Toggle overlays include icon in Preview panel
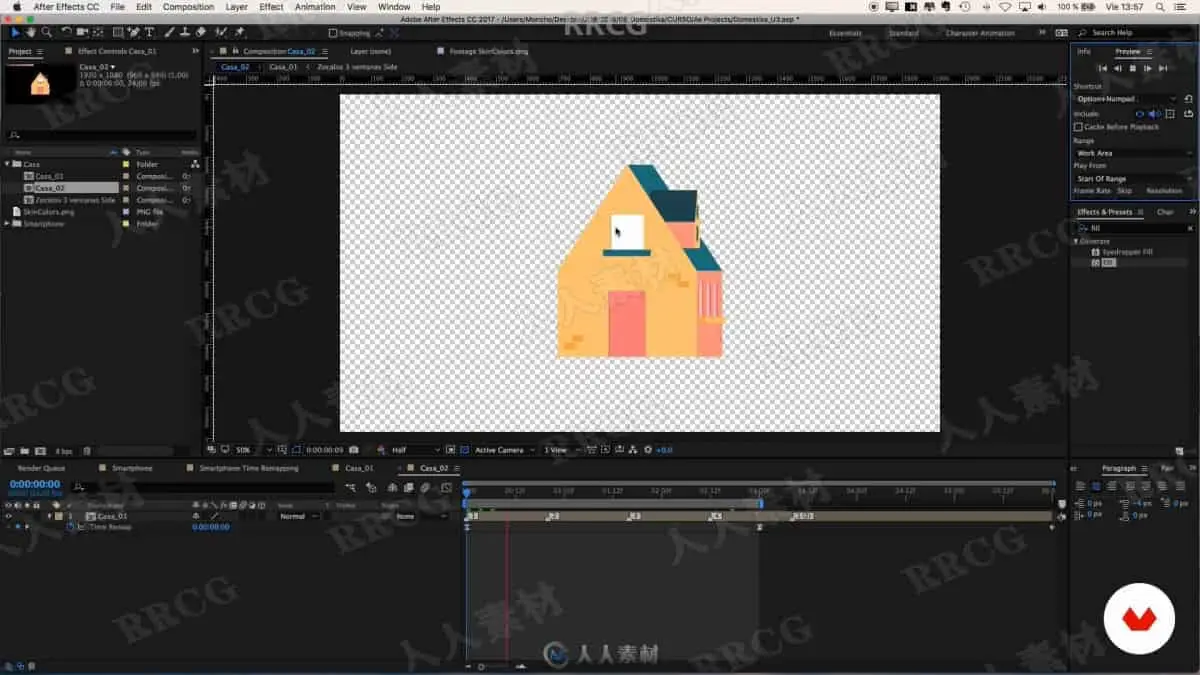 pyautogui.click(x=1170, y=114)
